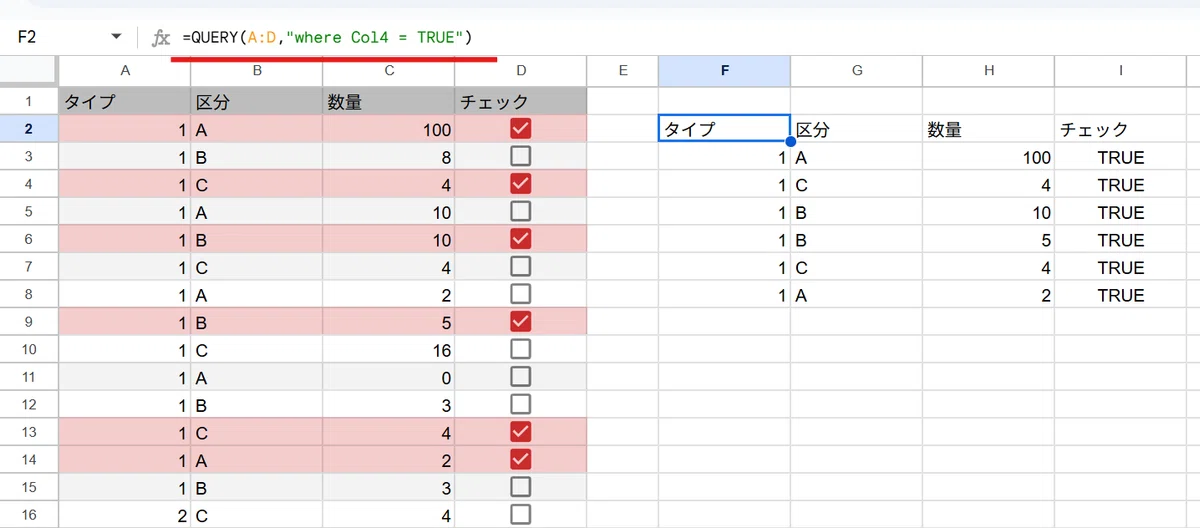This screenshot has height=528, width=1200.
Task: Select column I by its header
Action: (1121, 70)
